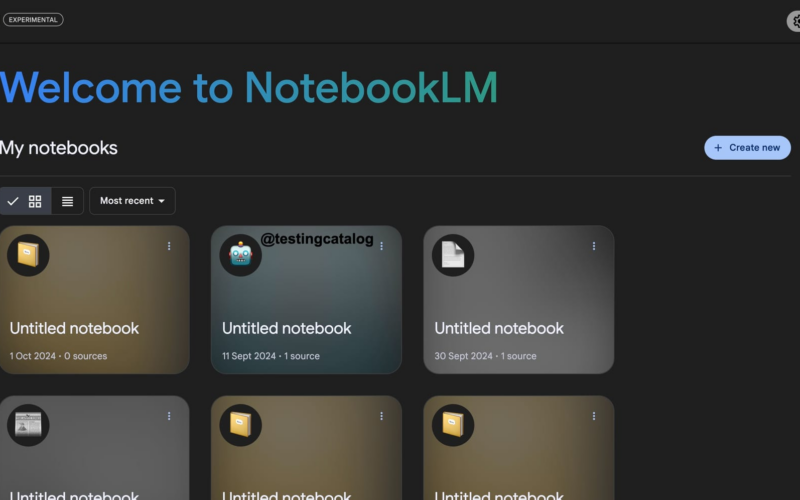Click the yellow notebook emoji on bottom-right card
This screenshot has height=500, width=800.
pos(453,425)
